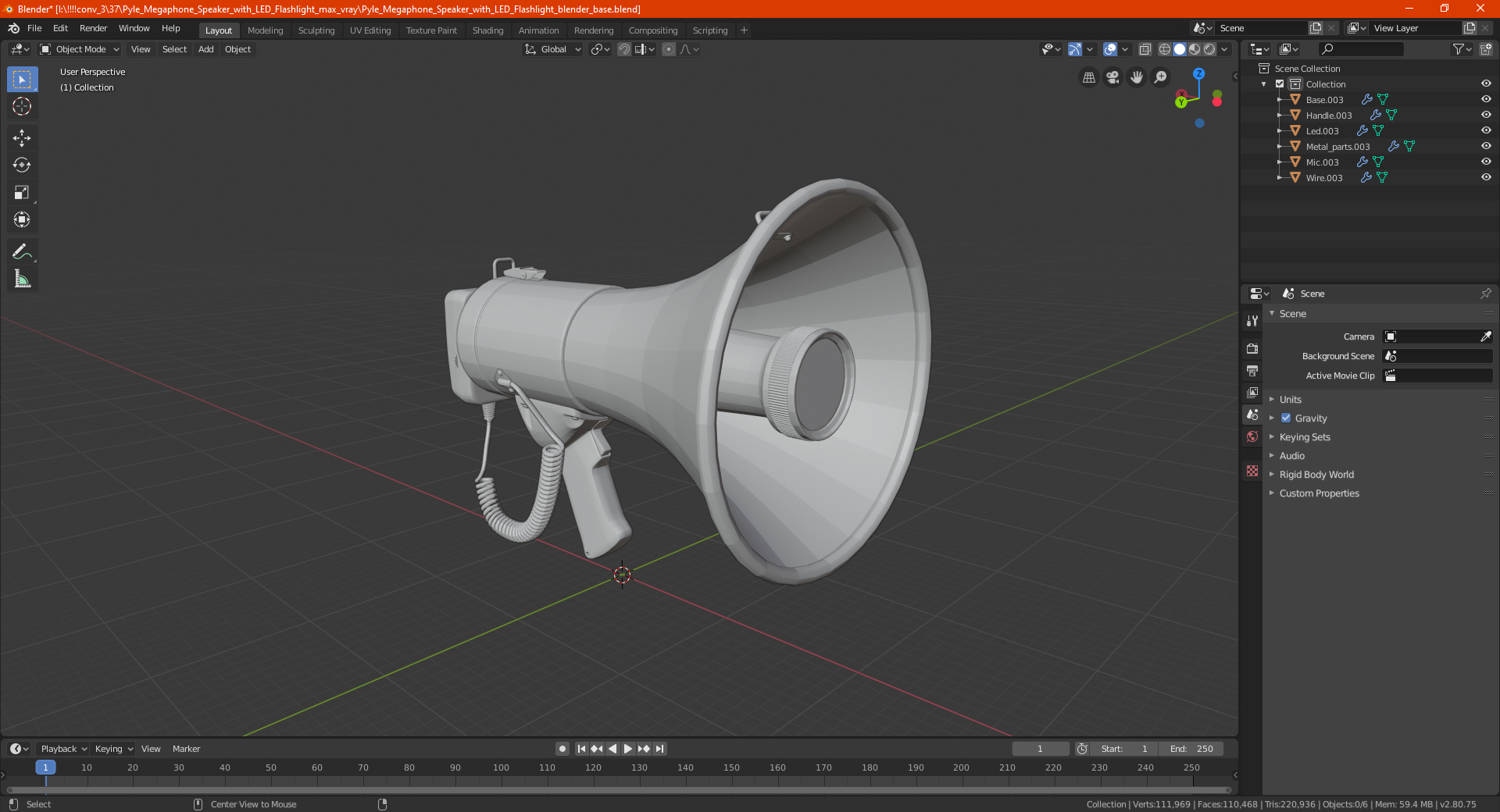Toggle snapping magnet button
The height and width of the screenshot is (812, 1500).
tap(624, 49)
